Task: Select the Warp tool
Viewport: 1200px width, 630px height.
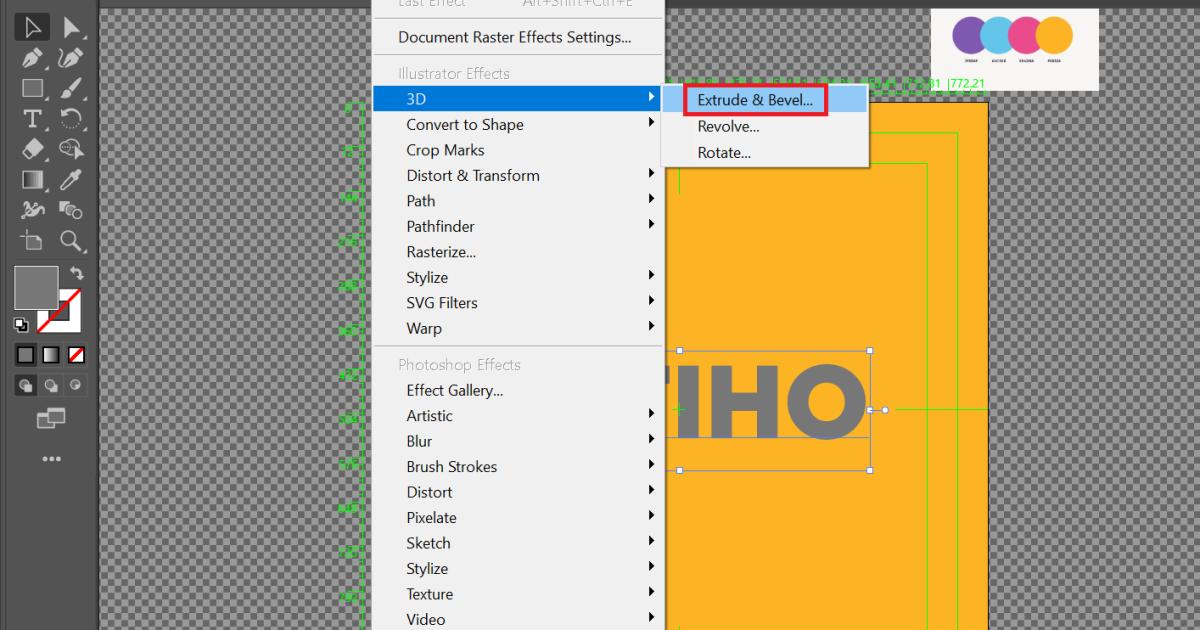Action: point(32,210)
